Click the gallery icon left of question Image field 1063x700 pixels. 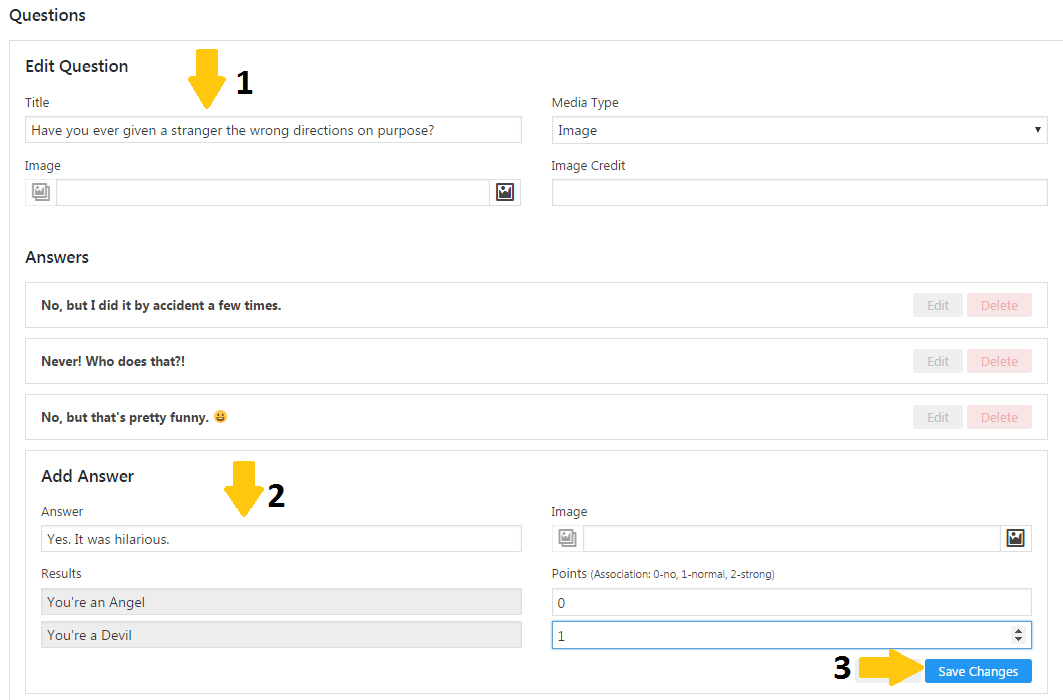[x=41, y=192]
